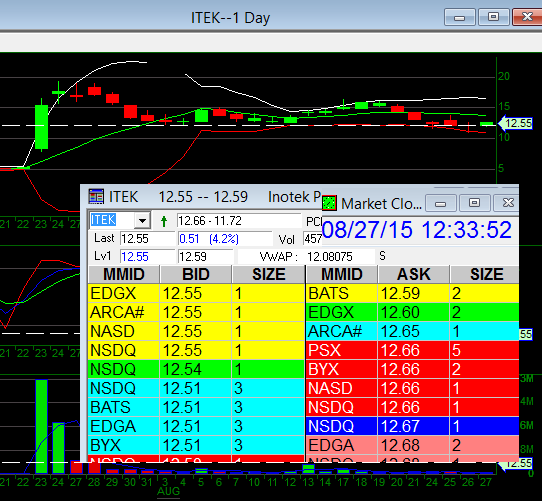Viewport: 542px width, 501px height.
Task: Select the BATS bid row at 12.51
Action: coord(196,407)
